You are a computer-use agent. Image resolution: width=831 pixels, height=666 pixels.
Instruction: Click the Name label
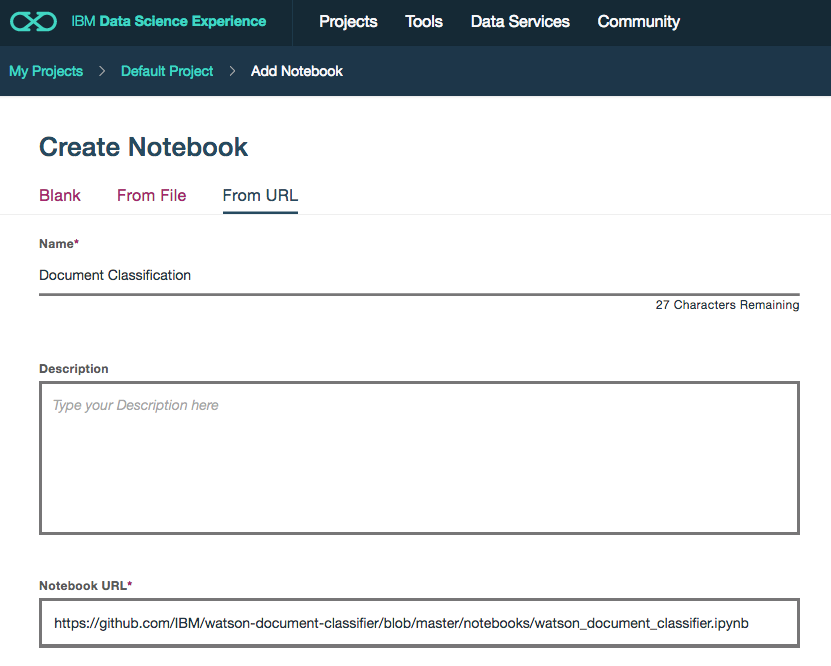tap(59, 244)
